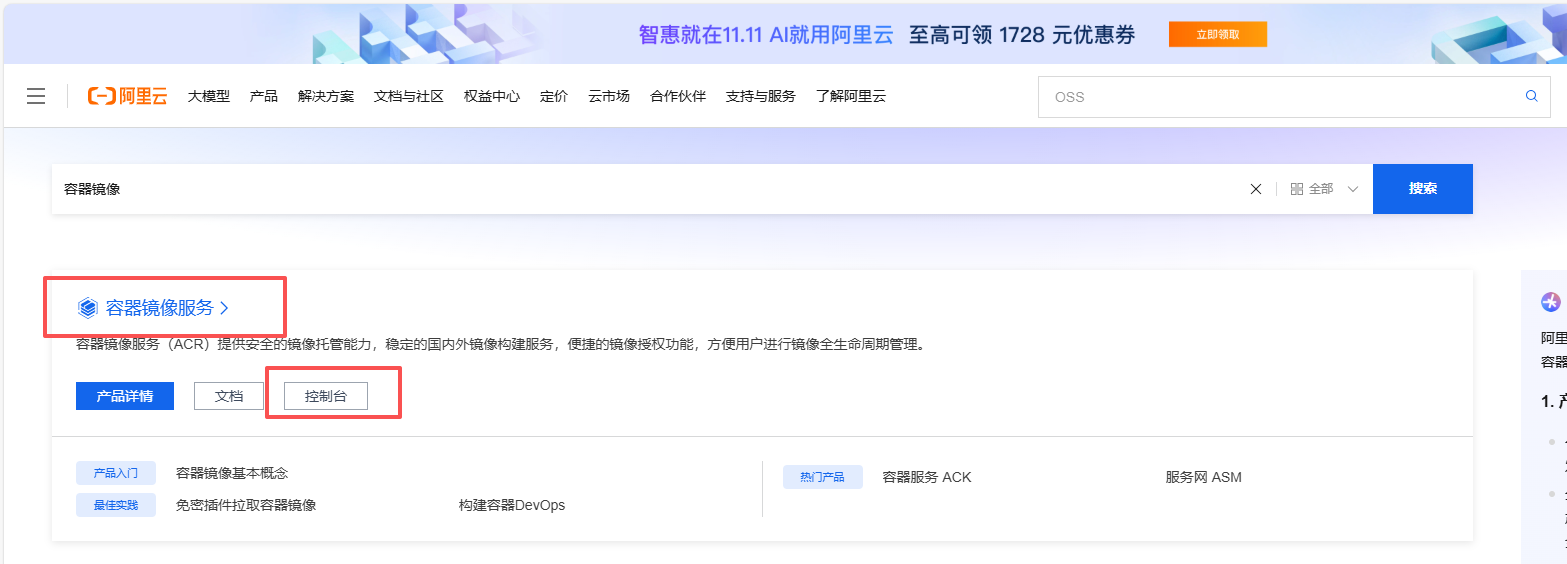The width and height of the screenshot is (1567, 564).
Task: Open the 服务网 ASM link
Action: pyautogui.click(x=1204, y=477)
